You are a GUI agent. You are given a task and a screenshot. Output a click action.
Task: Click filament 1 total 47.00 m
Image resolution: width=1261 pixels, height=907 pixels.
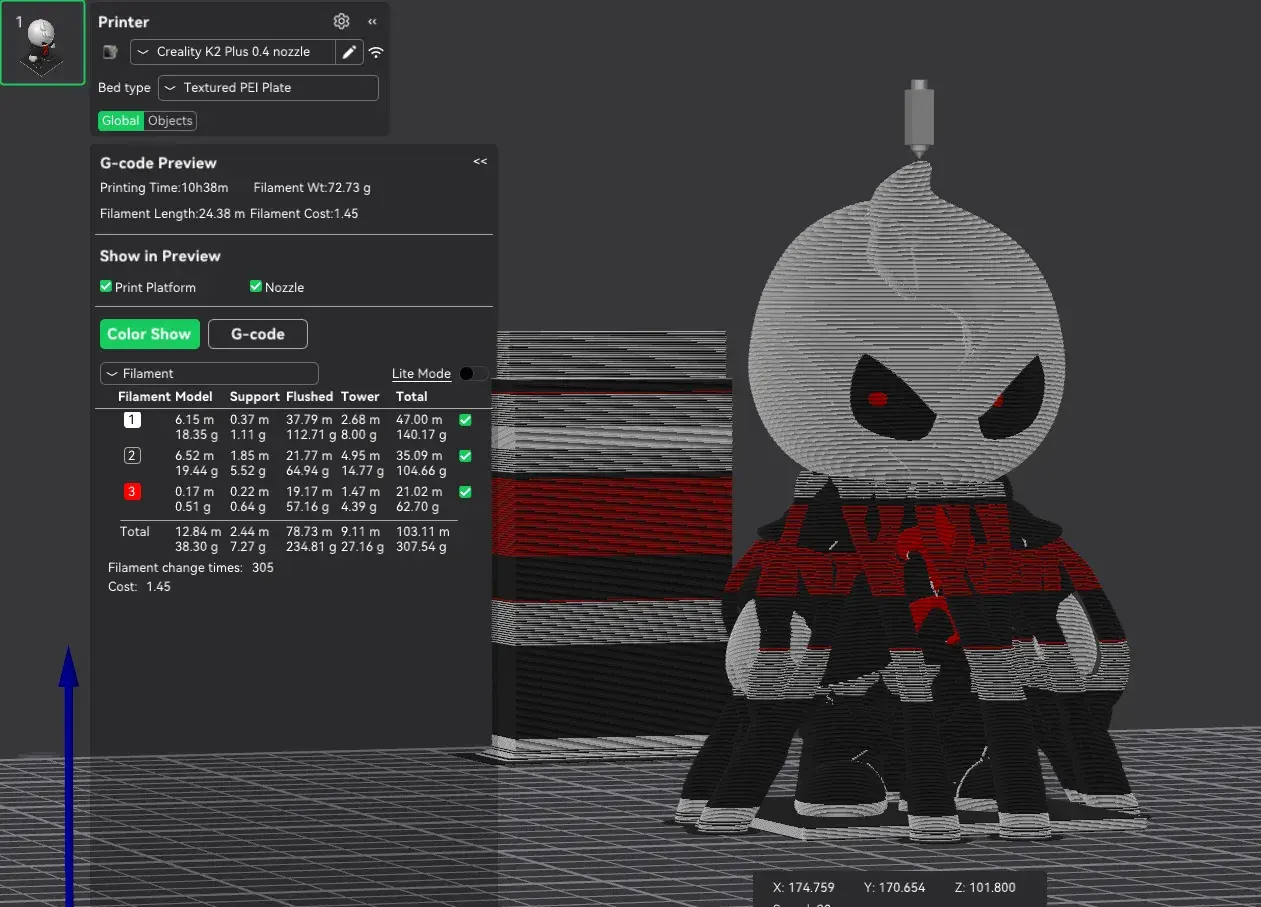click(x=419, y=421)
